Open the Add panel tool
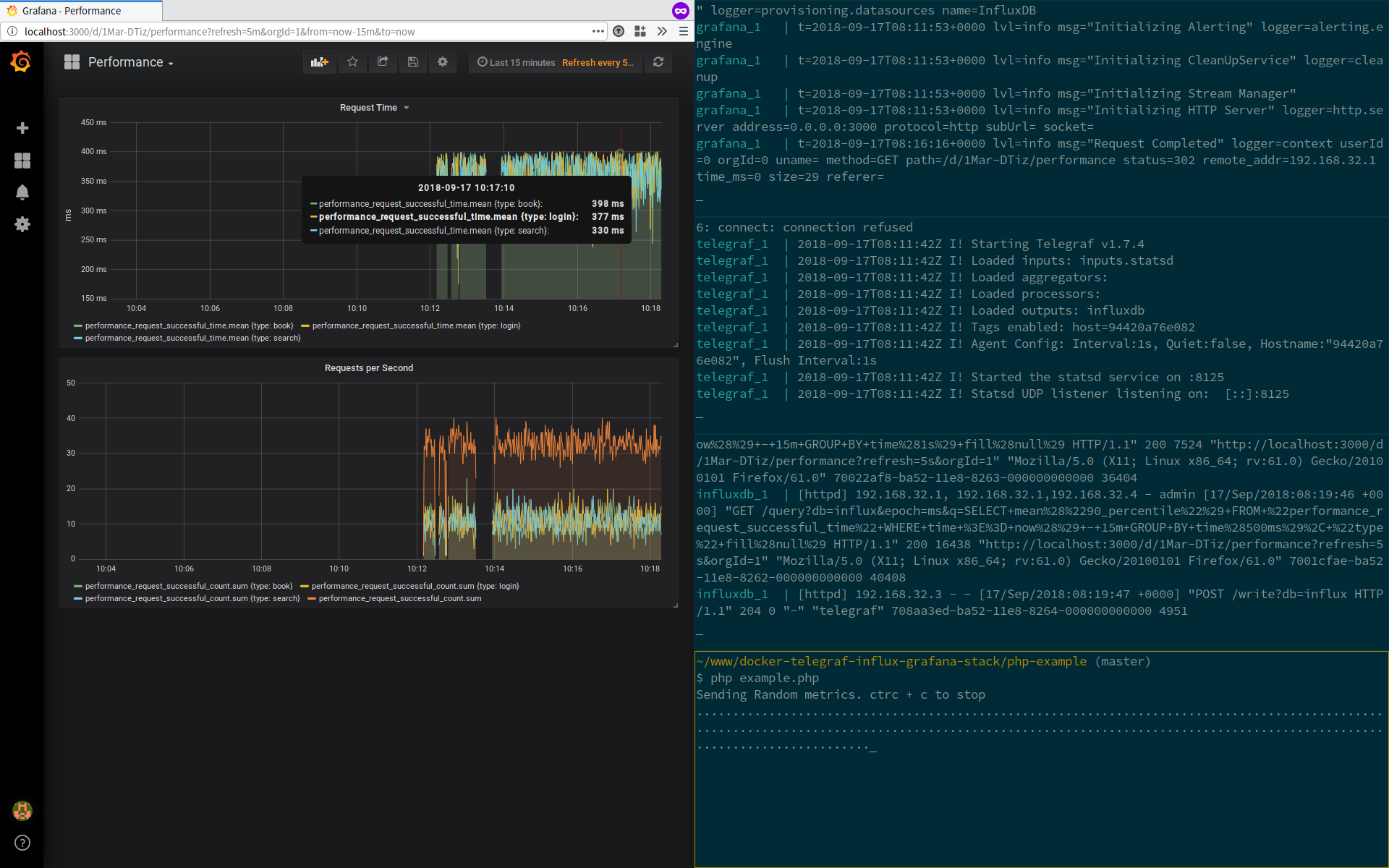Viewport: 1389px width, 868px height. (x=319, y=62)
